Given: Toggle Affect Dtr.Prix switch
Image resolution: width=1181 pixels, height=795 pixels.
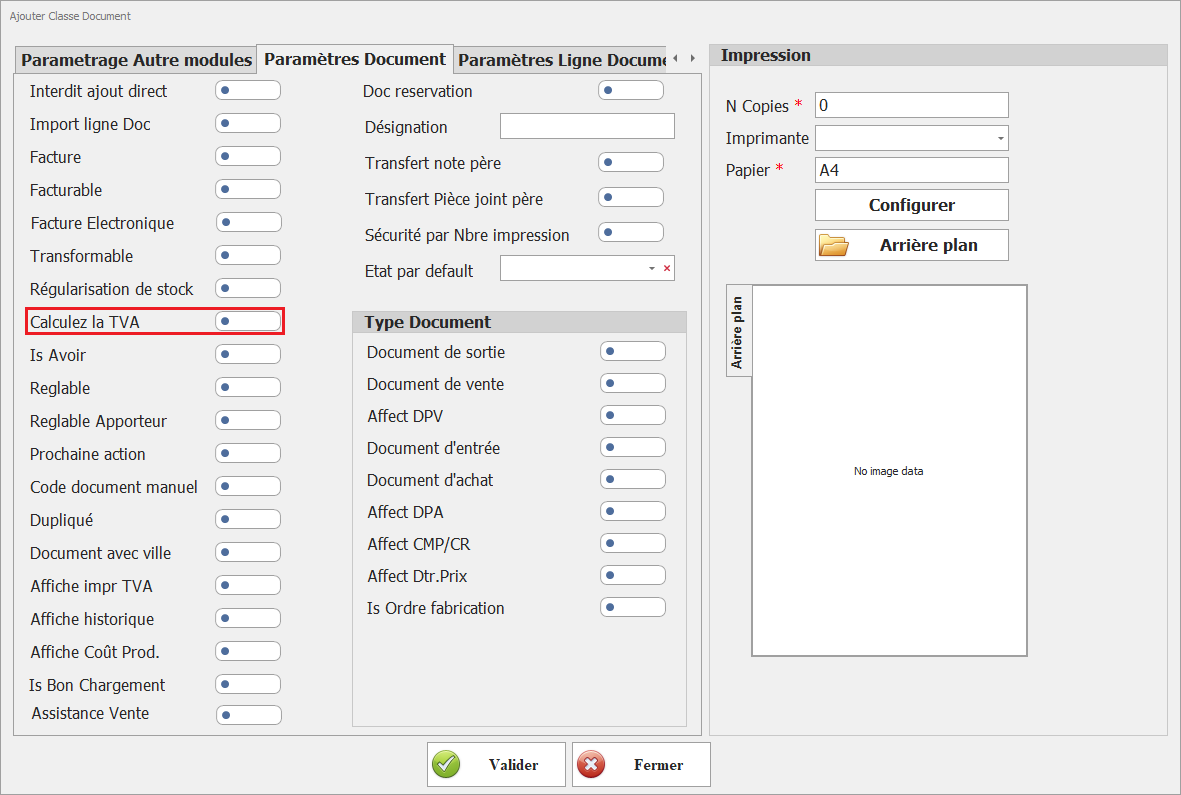Looking at the screenshot, I should click(633, 575).
